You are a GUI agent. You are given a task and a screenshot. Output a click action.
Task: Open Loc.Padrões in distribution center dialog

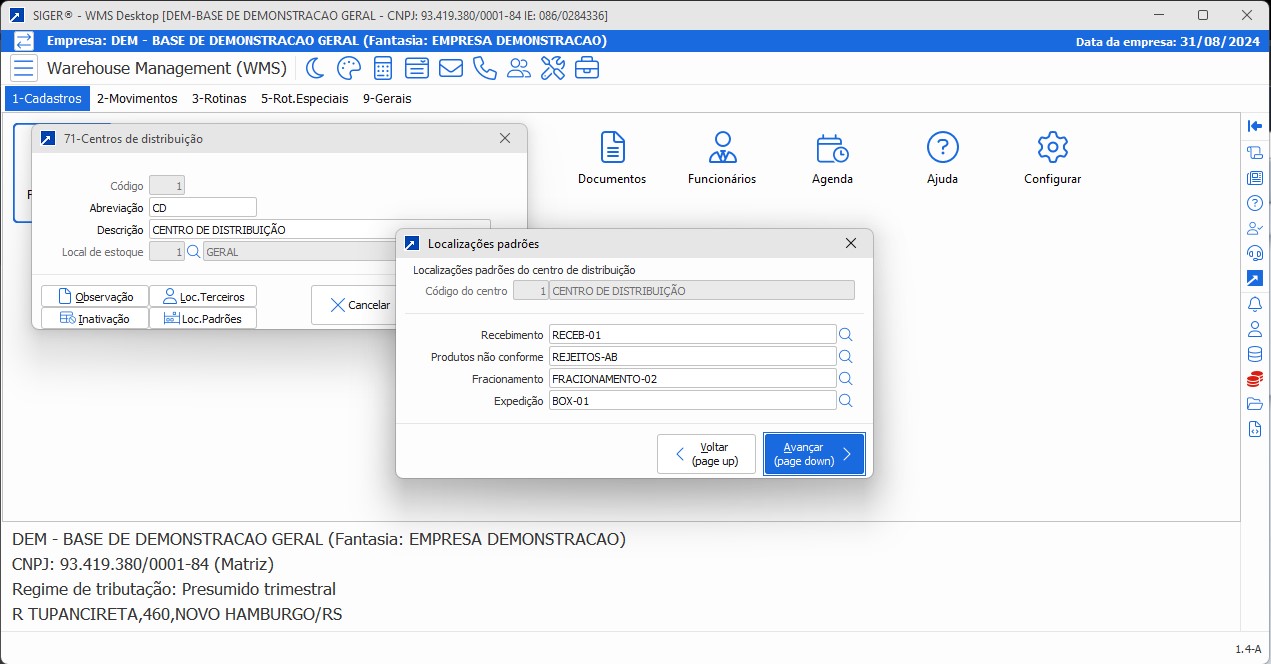203,319
